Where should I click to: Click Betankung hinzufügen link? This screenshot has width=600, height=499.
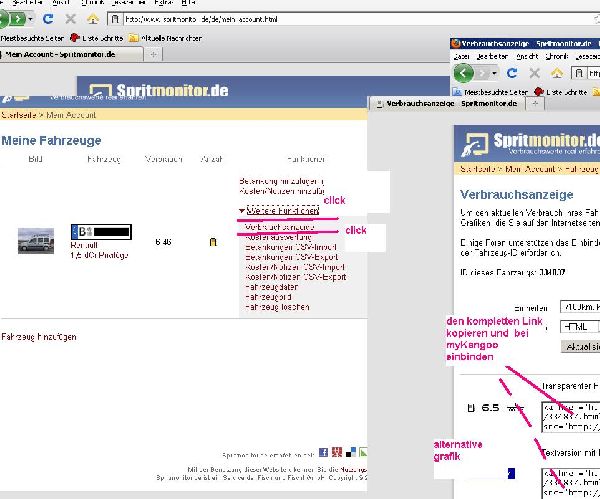pyautogui.click(x=282, y=181)
